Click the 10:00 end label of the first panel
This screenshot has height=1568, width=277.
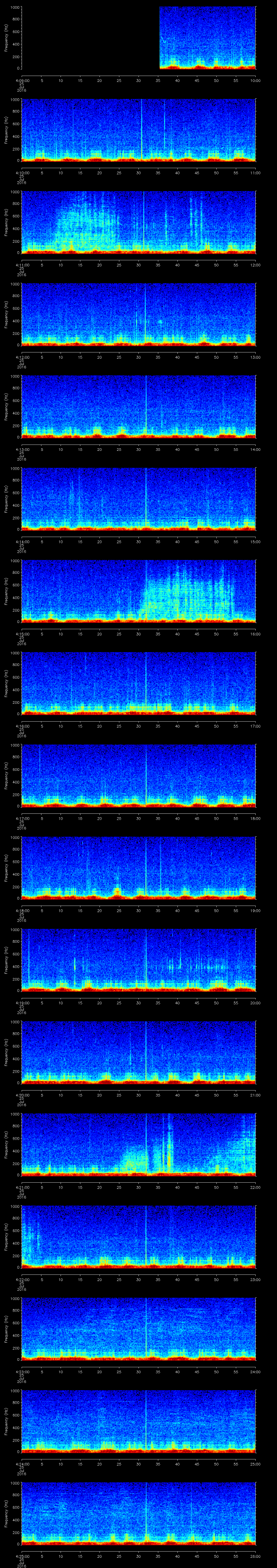pyautogui.click(x=255, y=80)
